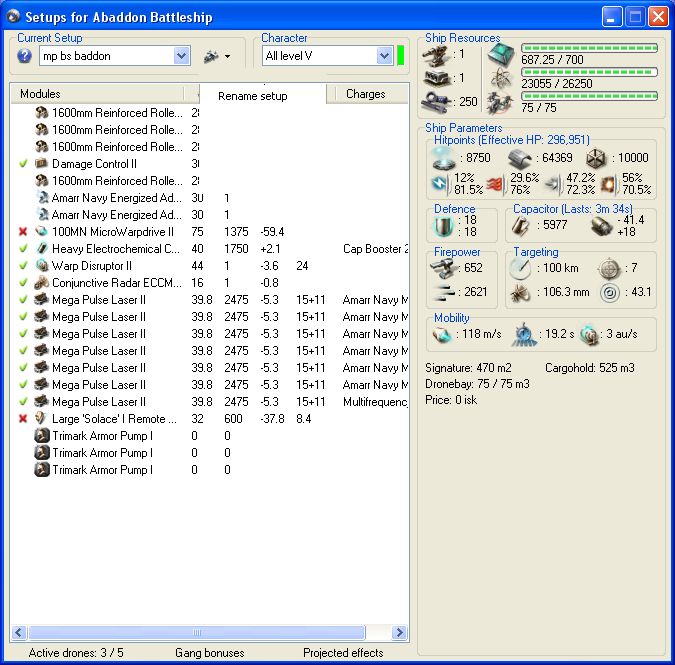This screenshot has height=665, width=675.
Task: Click the volley damage icon showing 2621
Action: 443,292
